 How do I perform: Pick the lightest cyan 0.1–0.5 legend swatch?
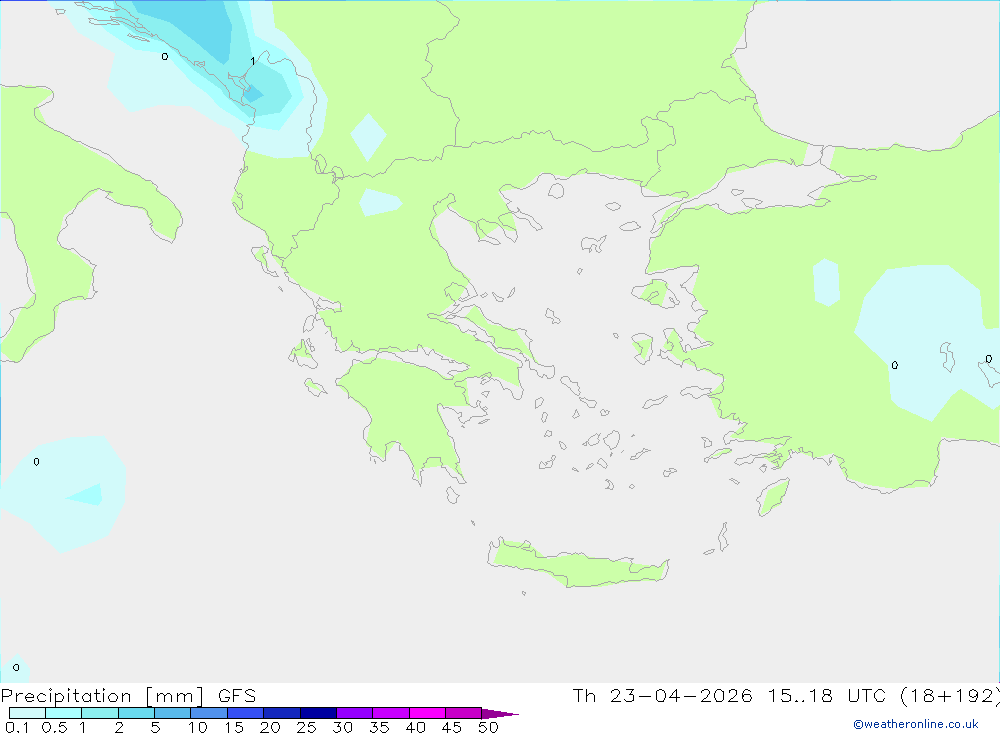coord(27,713)
